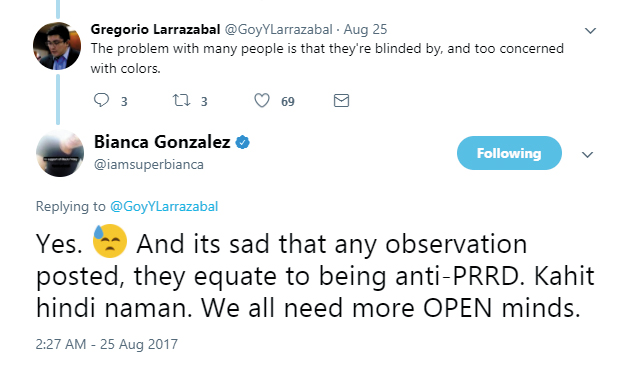Click the reply count number 3
Viewport: 628px width, 366px height.
(124, 102)
